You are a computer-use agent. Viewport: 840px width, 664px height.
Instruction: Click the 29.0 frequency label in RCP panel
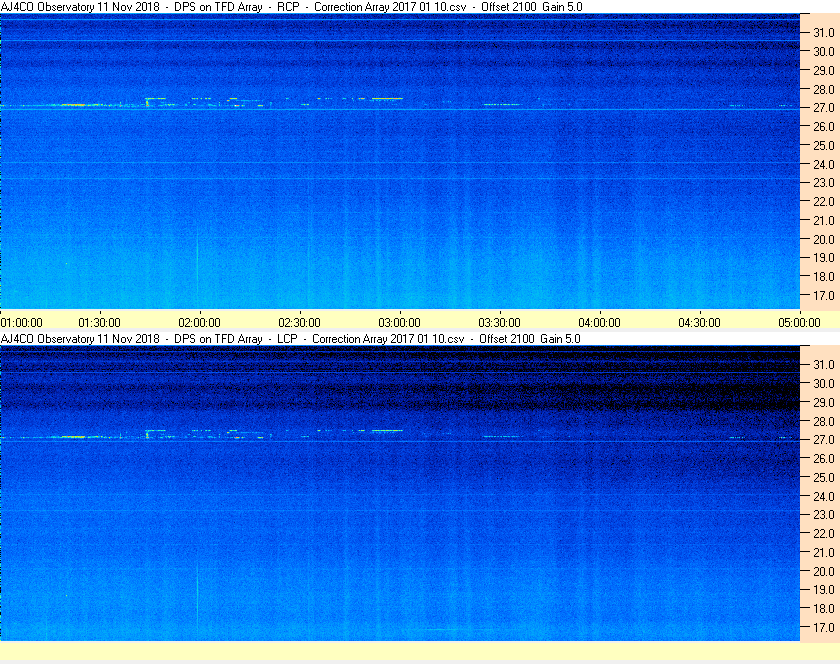(x=824, y=70)
